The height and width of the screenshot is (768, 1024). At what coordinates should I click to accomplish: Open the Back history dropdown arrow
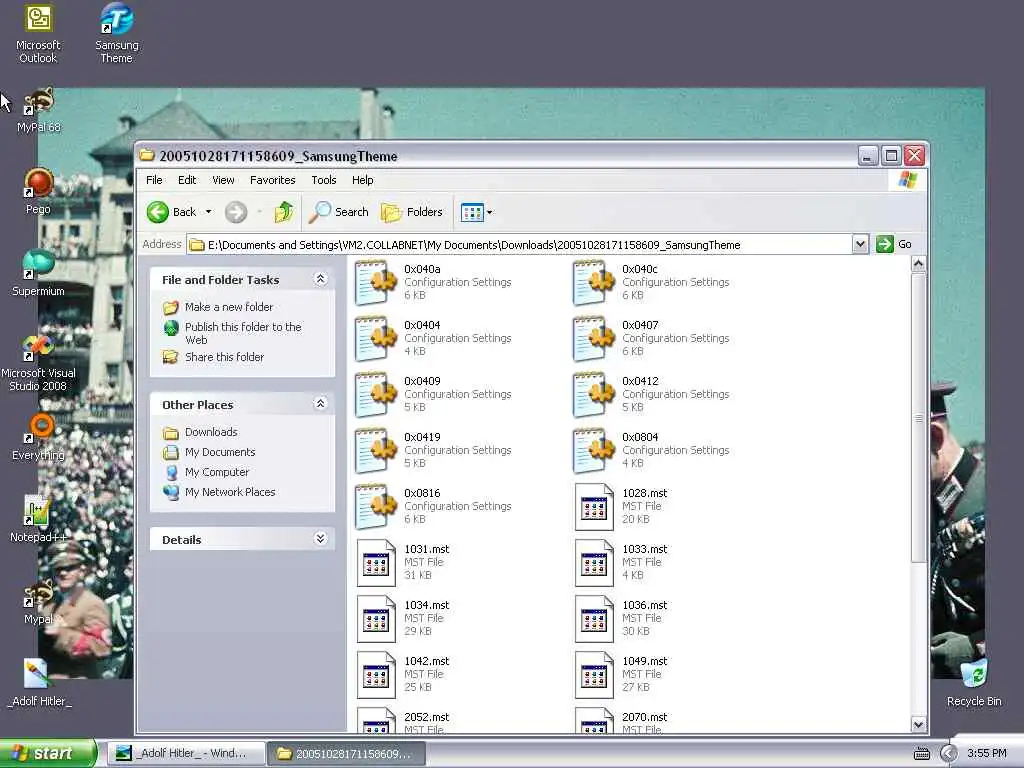(x=208, y=212)
